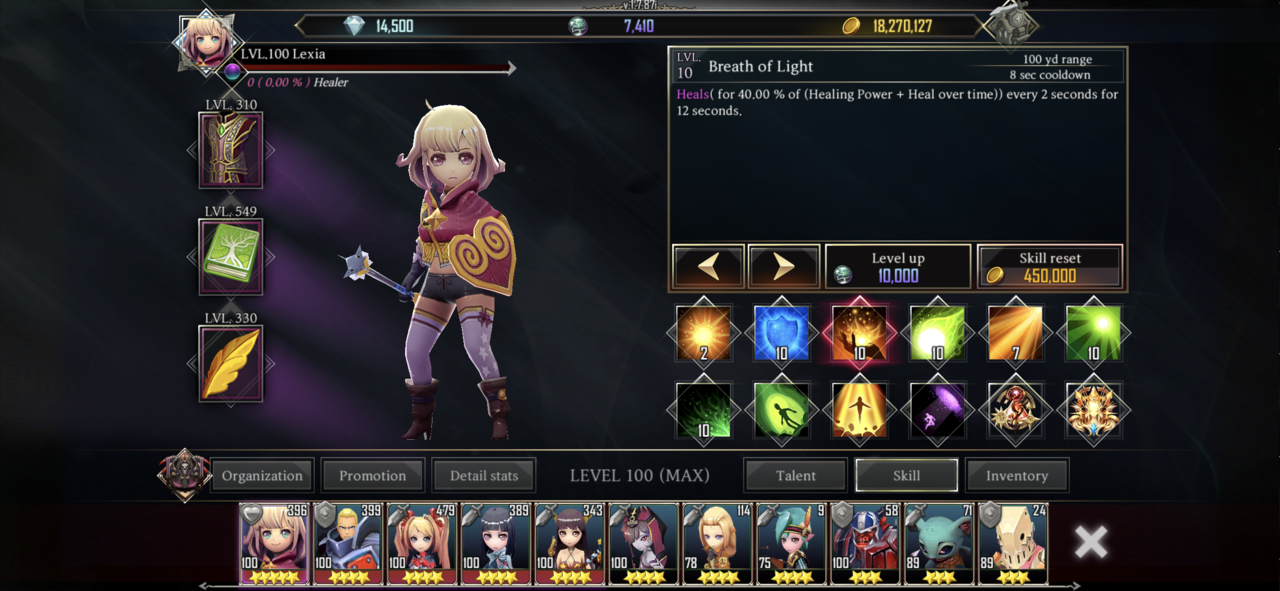Click the golden winged emblem skill icon
This screenshot has height=591, width=1280.
coord(1093,411)
